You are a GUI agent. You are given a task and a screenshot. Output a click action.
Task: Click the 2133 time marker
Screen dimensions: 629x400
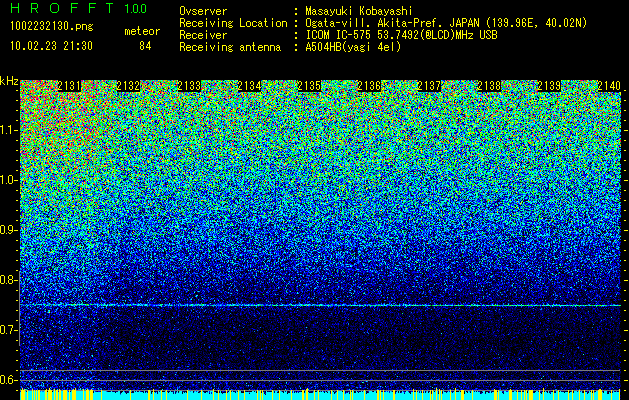click(189, 86)
